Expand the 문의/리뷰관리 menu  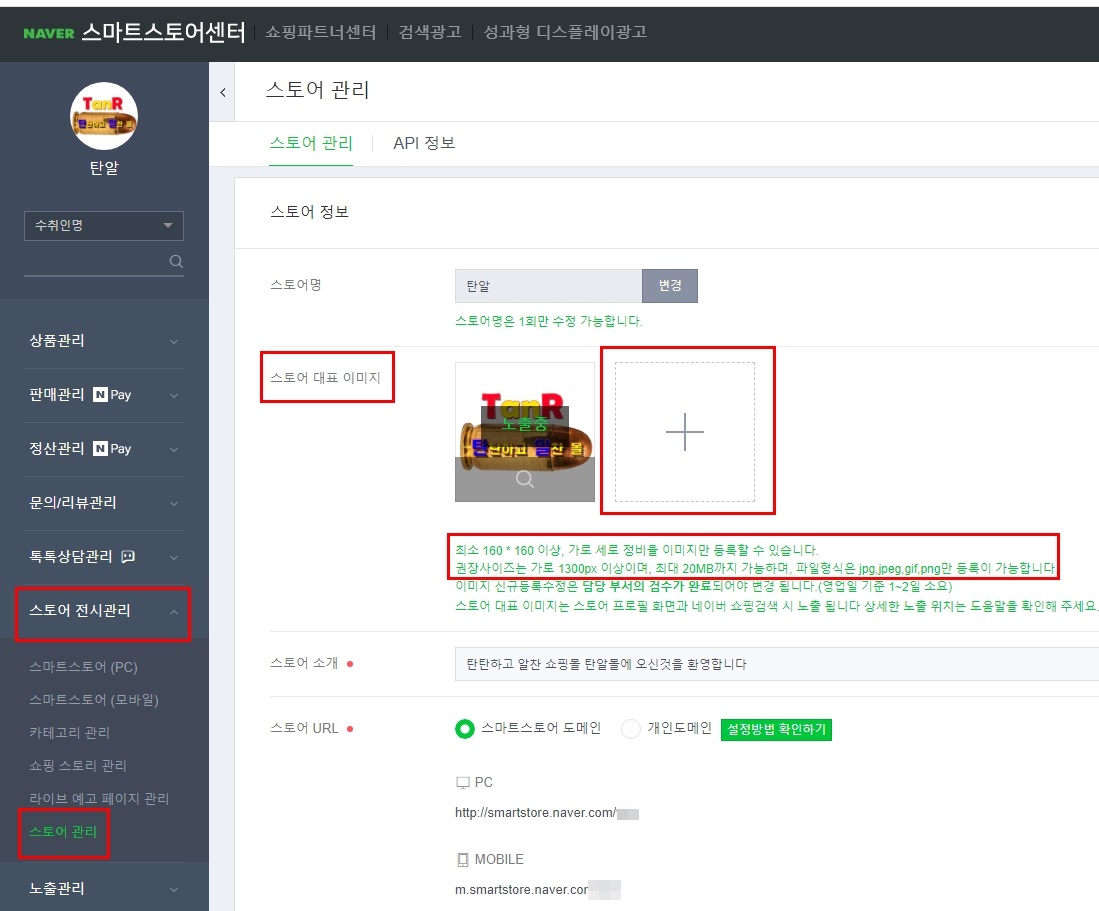pos(104,503)
